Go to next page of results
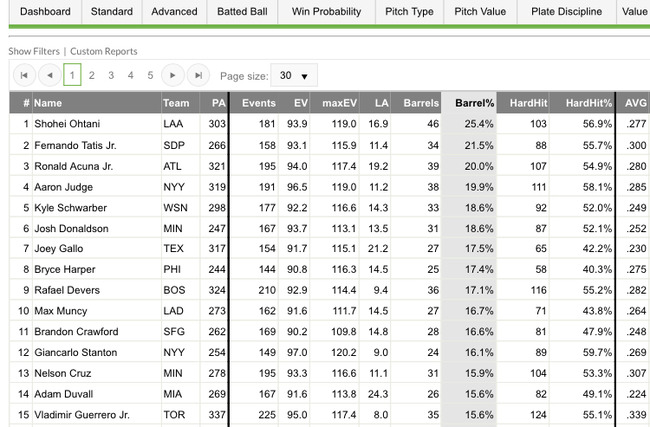The width and height of the screenshot is (650, 427). [172, 75]
